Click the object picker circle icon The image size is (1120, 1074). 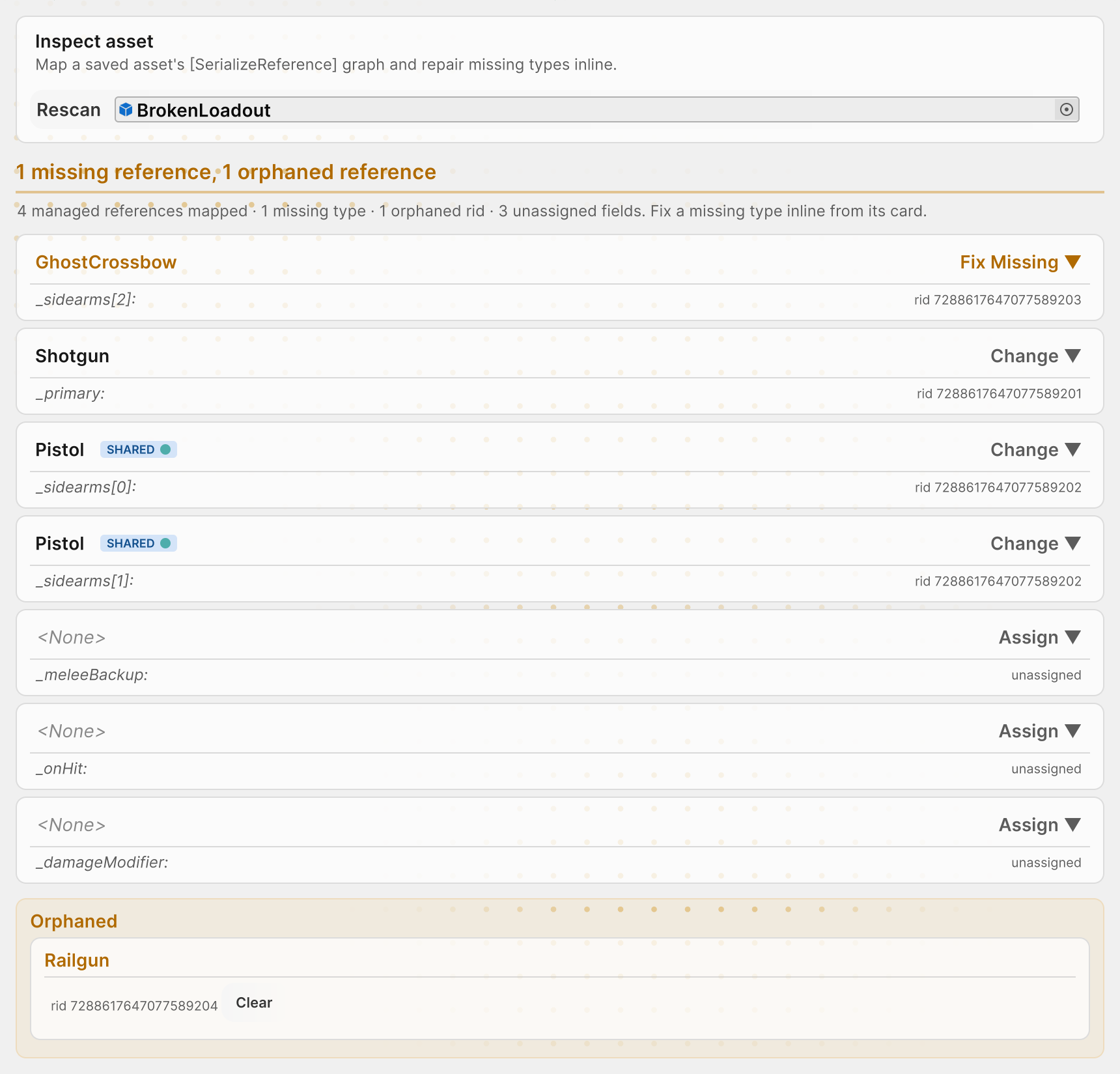tap(1067, 109)
